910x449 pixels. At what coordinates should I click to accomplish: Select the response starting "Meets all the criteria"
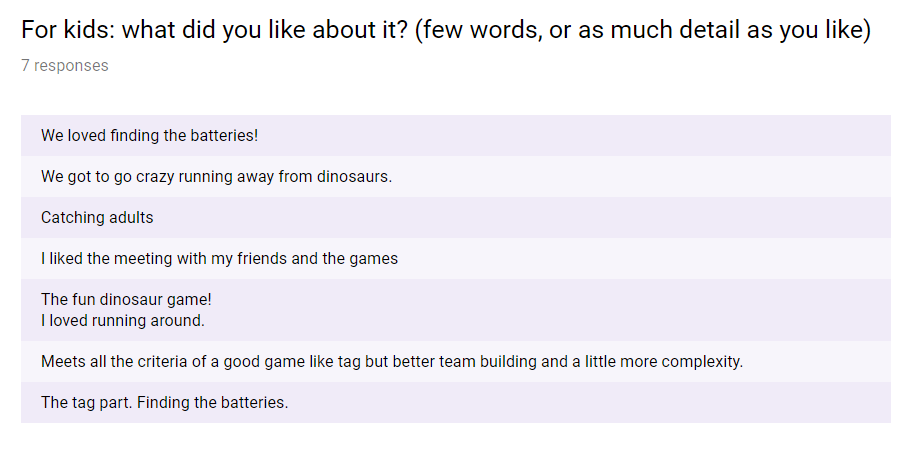pyautogui.click(x=391, y=361)
